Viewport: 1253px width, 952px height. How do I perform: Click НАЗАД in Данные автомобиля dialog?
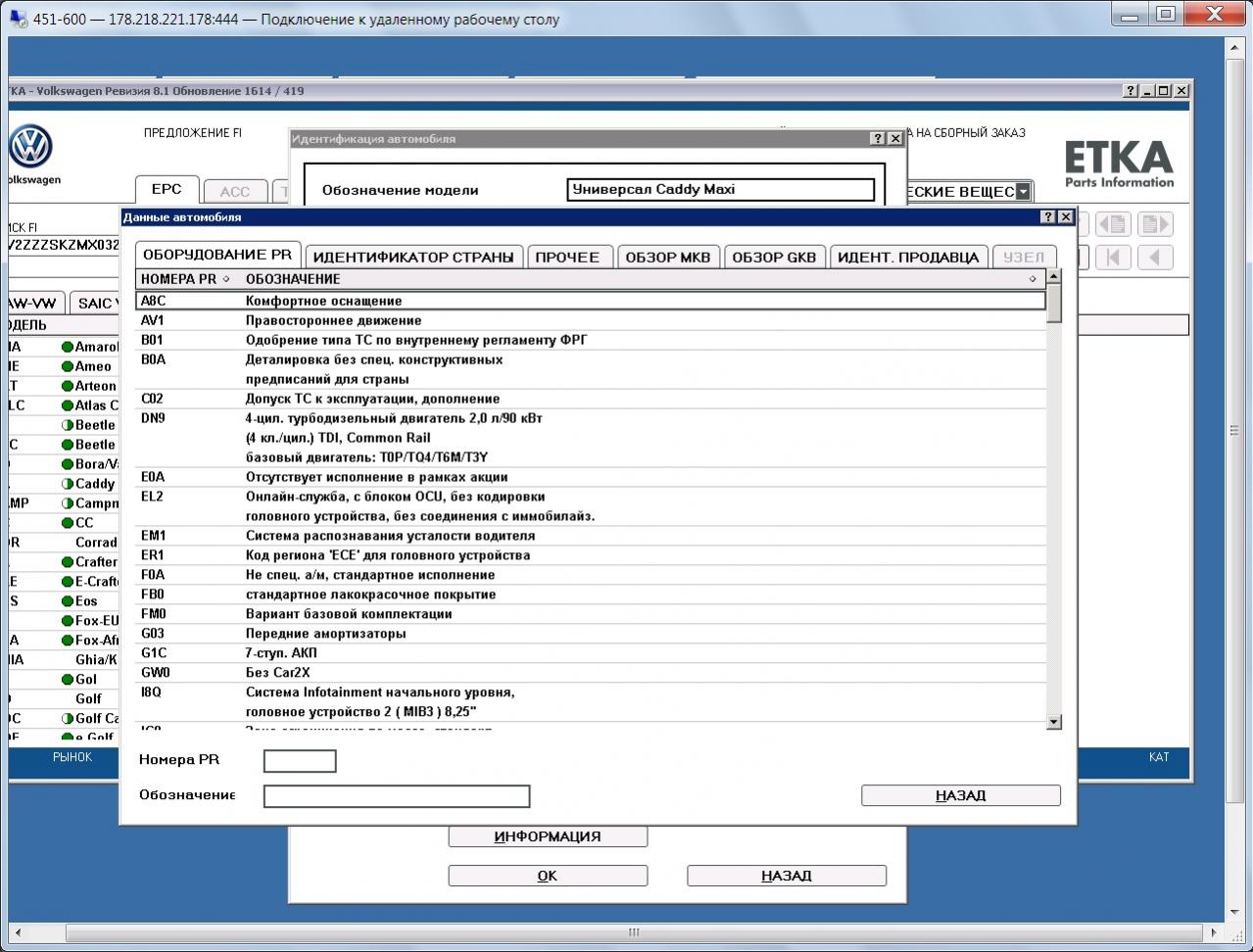tap(961, 795)
